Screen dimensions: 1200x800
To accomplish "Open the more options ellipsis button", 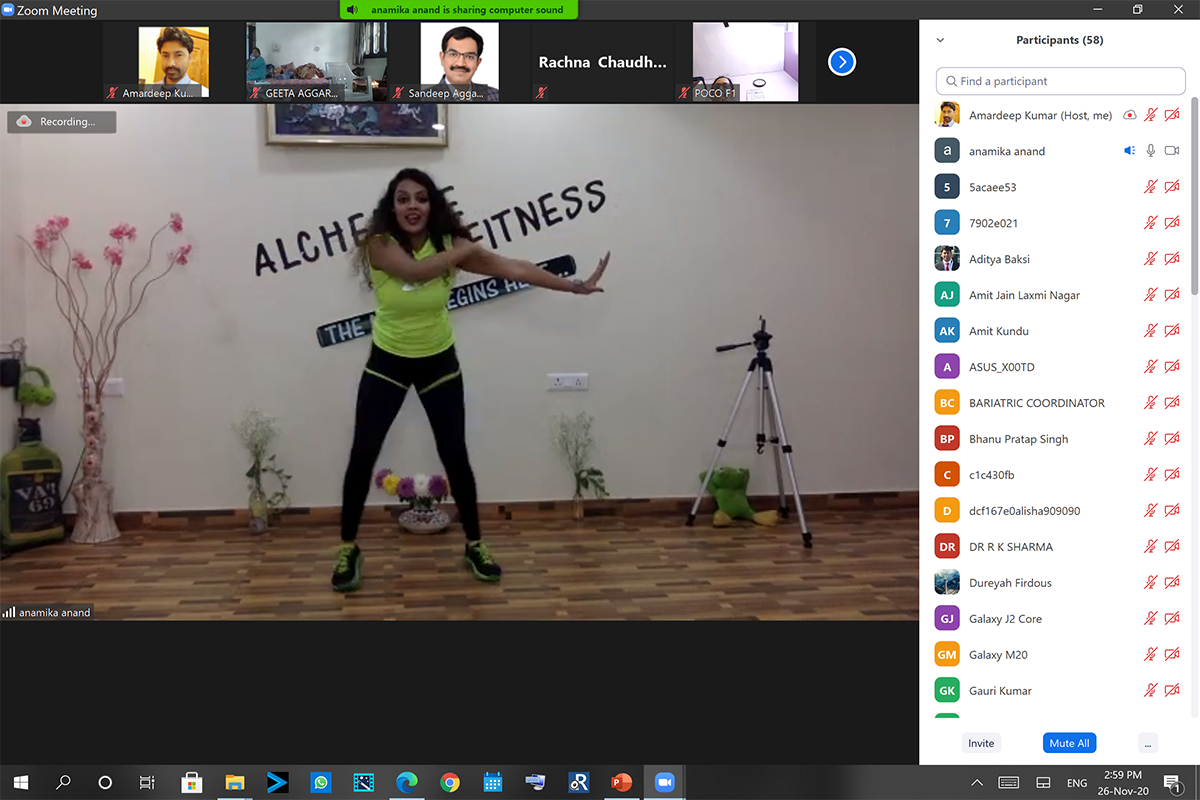I will click(1148, 743).
